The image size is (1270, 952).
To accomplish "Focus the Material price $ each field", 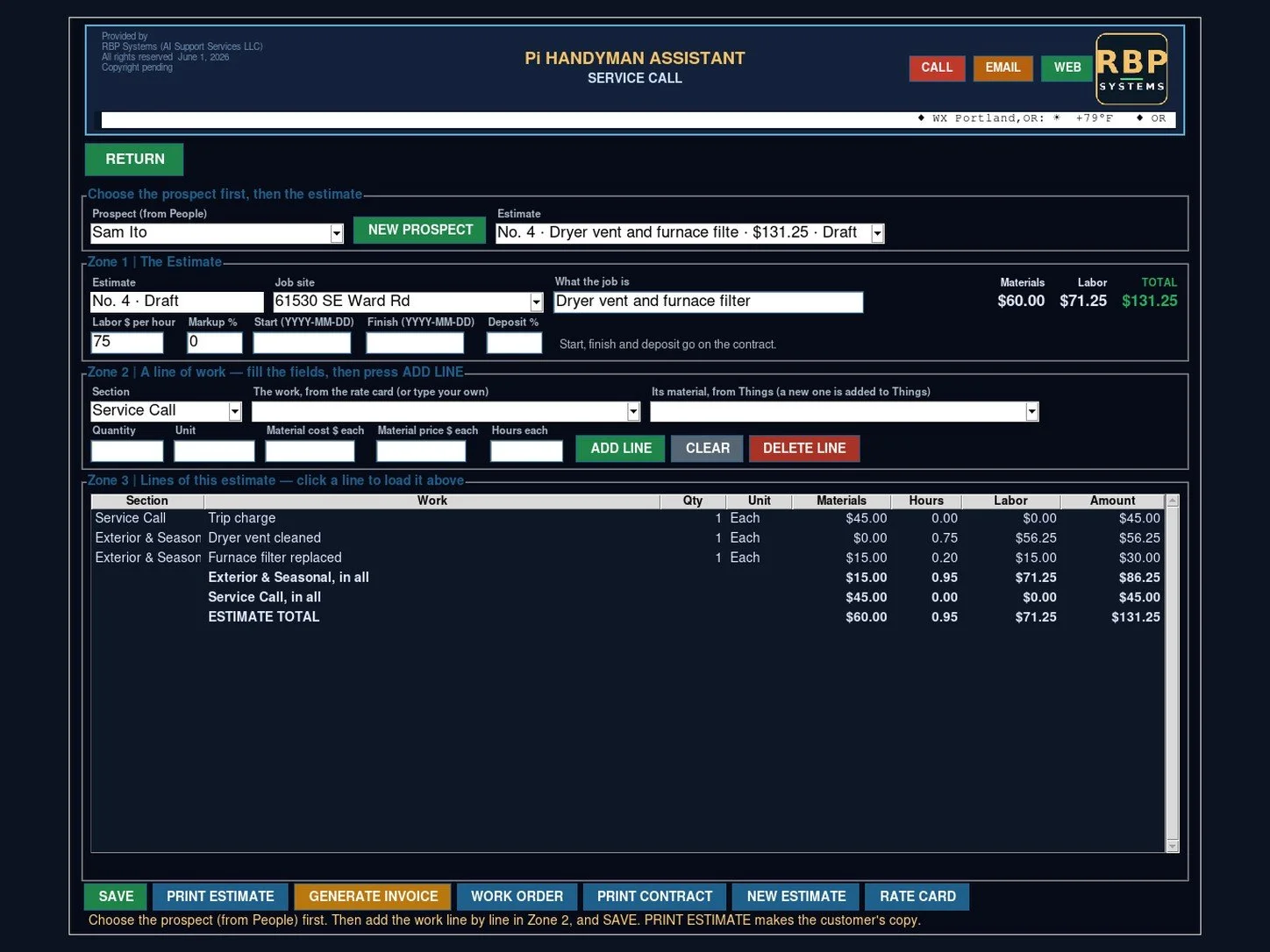I will tap(421, 451).
